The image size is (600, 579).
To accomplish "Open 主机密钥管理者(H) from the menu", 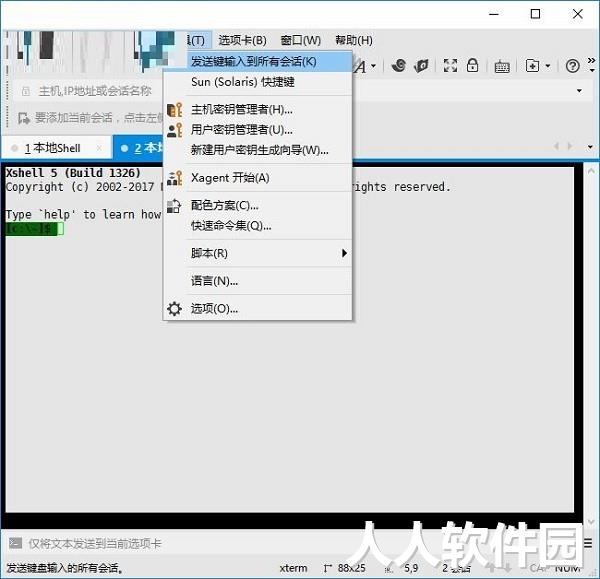I will click(x=258, y=110).
